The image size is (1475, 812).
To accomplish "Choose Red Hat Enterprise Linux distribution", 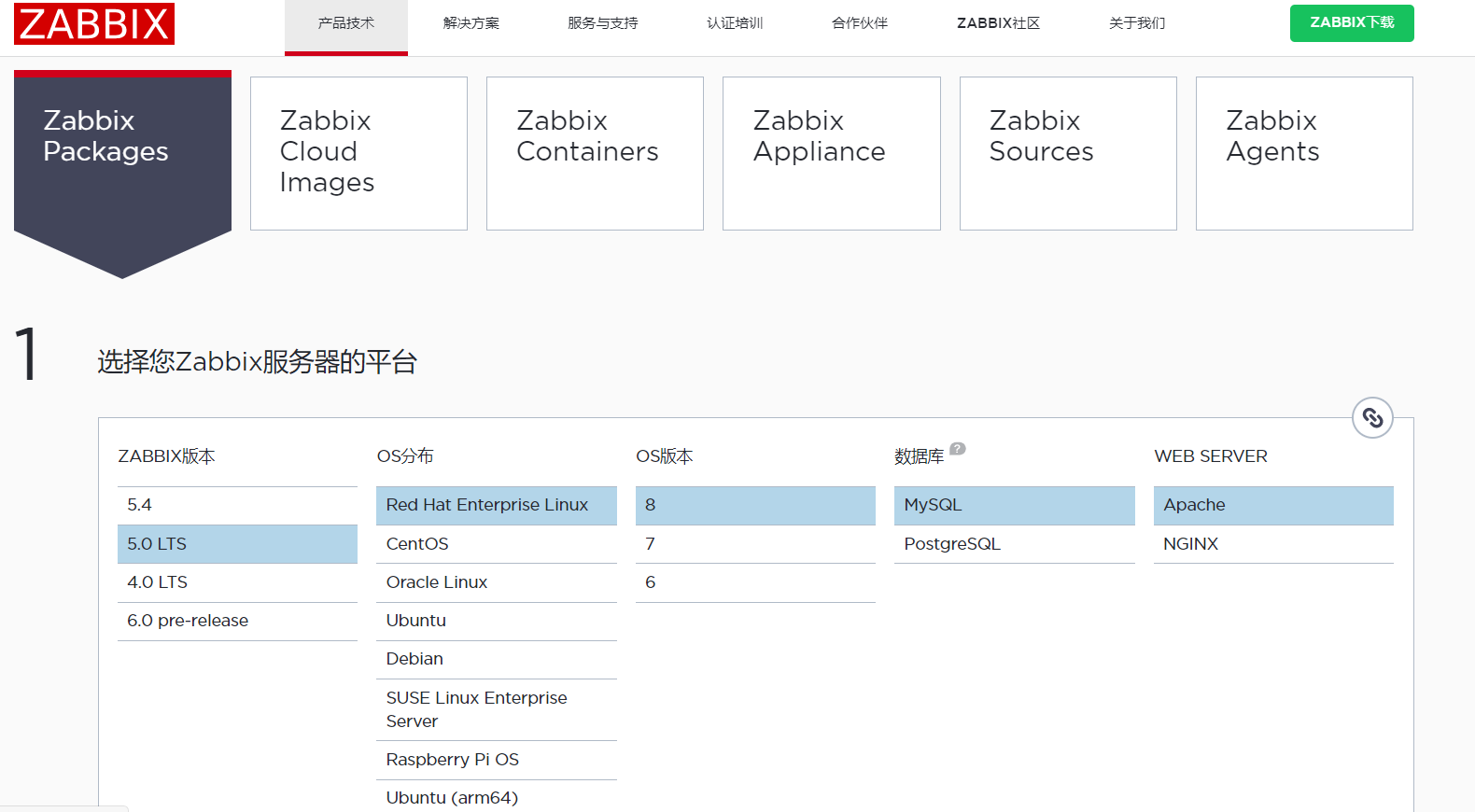I will tap(497, 505).
